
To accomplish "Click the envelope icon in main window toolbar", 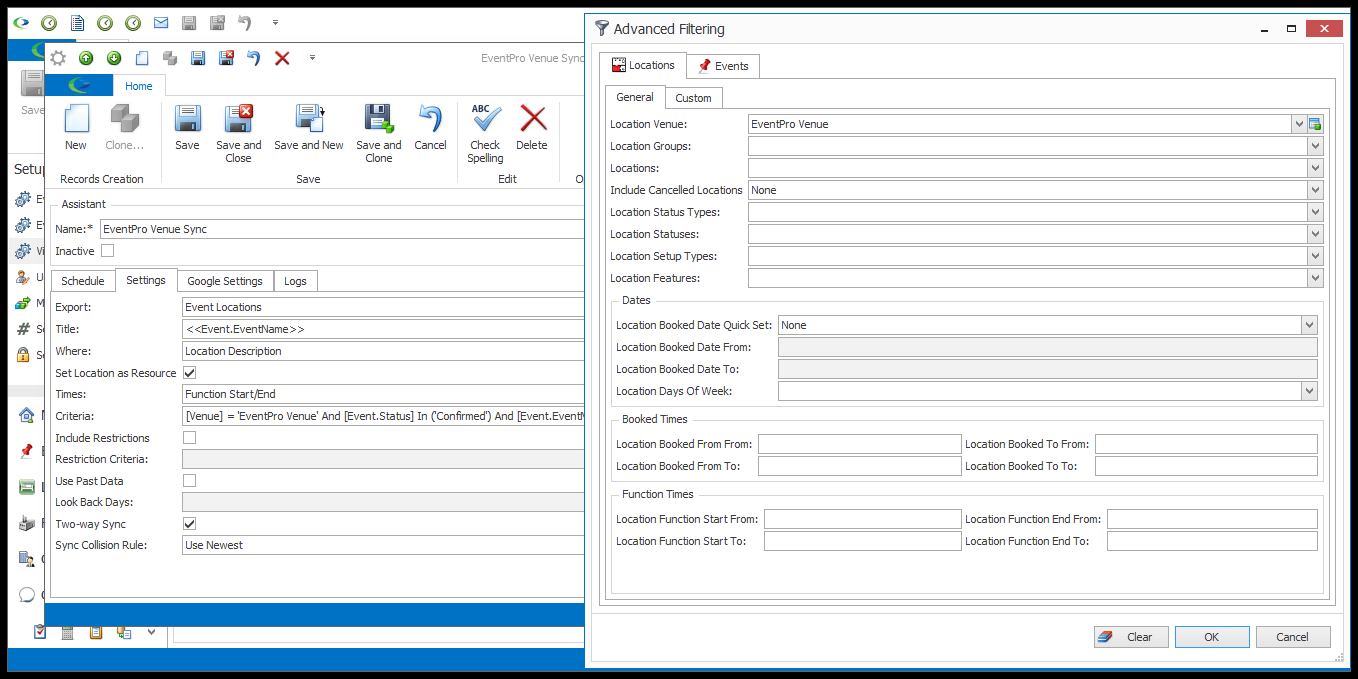I will tap(161, 22).
